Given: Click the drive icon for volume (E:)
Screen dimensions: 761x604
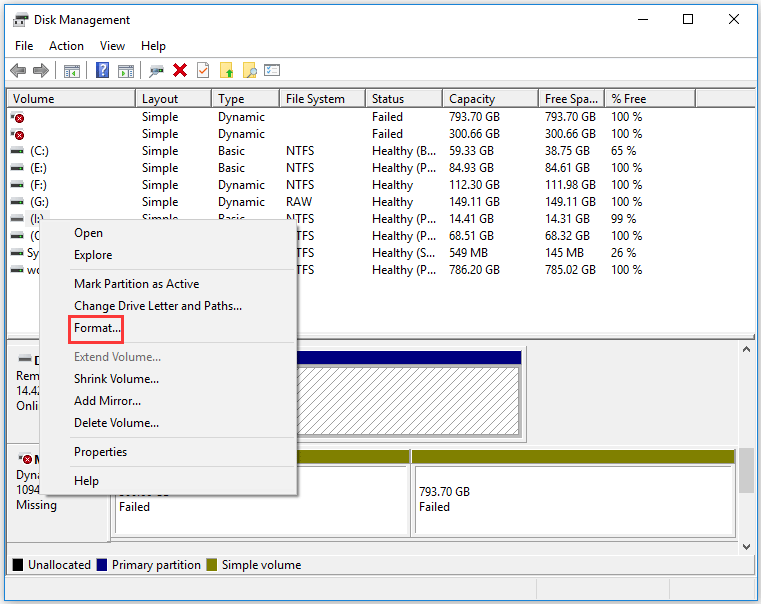Looking at the screenshot, I should tap(17, 168).
